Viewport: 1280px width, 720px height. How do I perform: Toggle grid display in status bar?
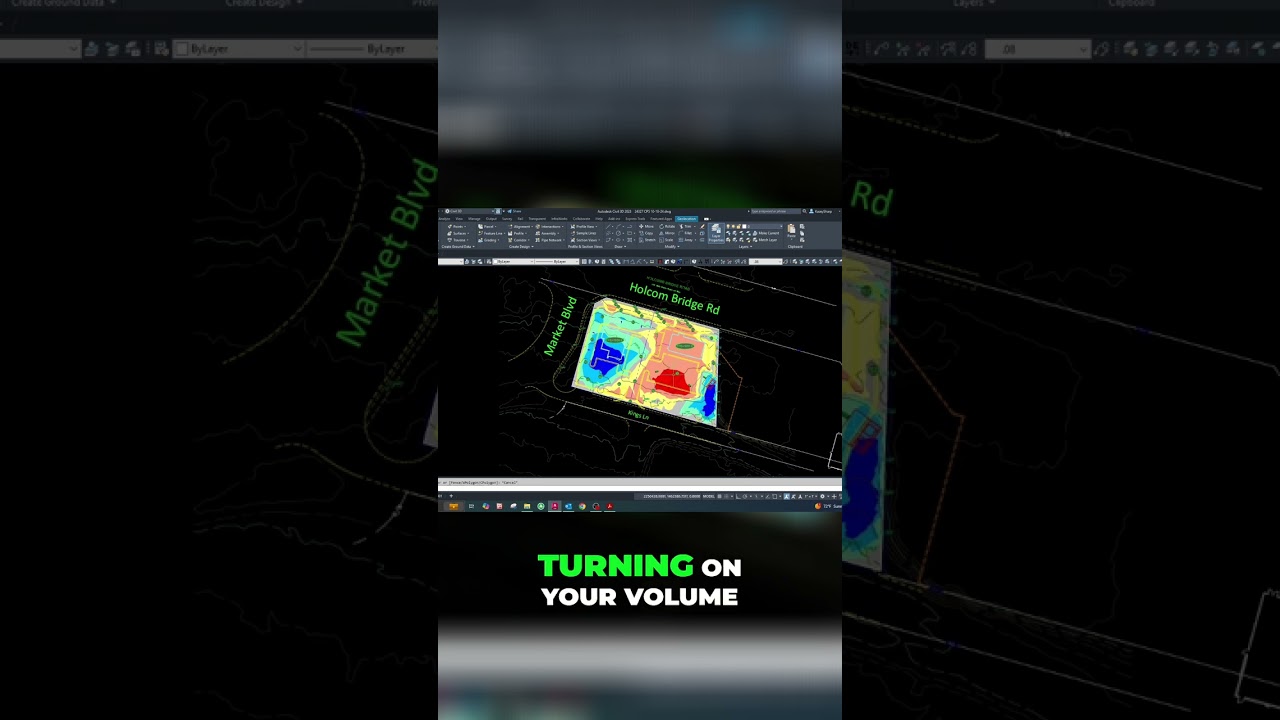click(720, 496)
